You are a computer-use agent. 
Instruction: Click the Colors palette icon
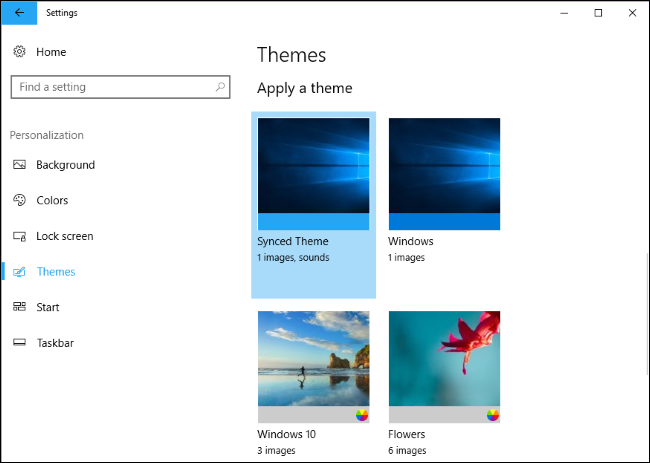(19, 200)
